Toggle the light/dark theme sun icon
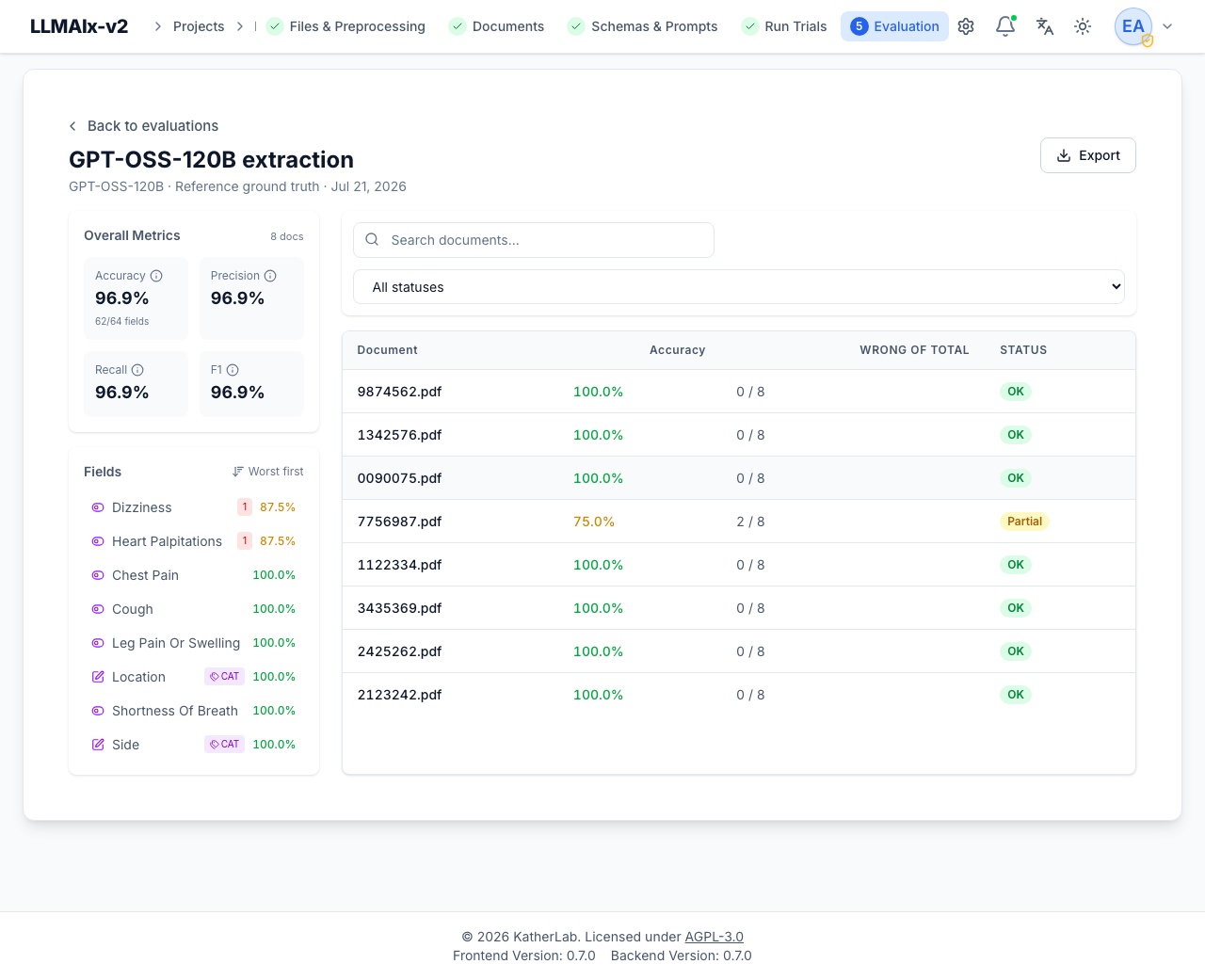 coord(1083,26)
